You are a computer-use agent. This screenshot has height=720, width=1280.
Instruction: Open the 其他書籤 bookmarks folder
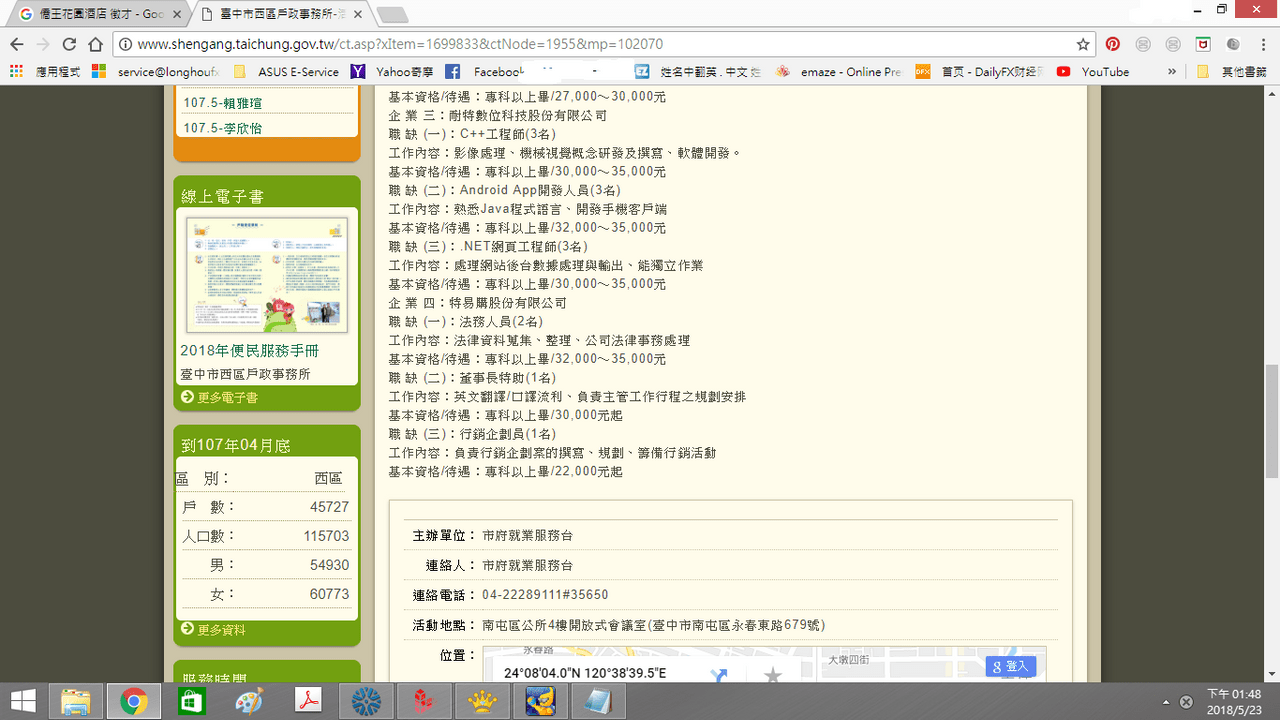1231,72
